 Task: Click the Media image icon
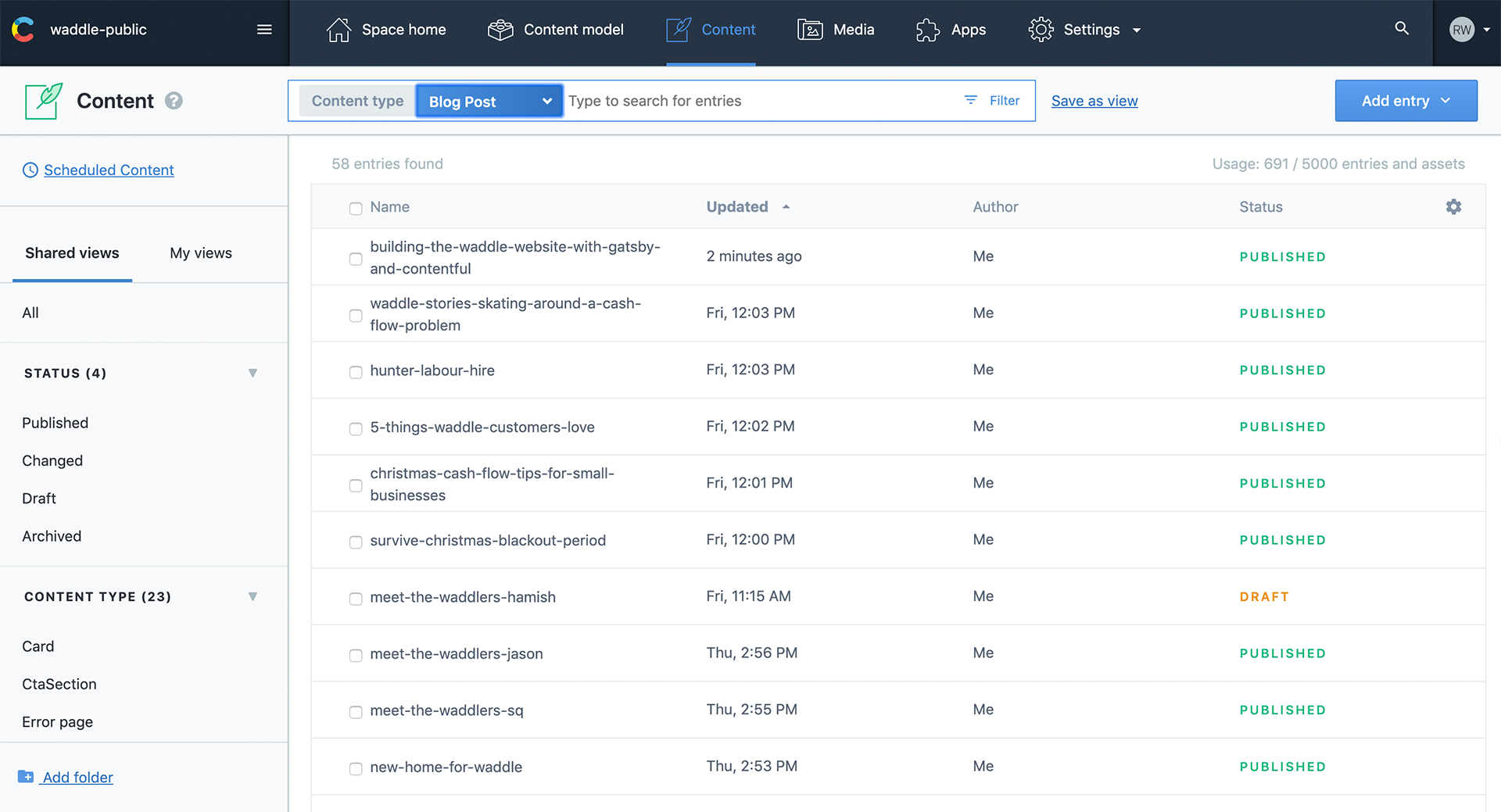tap(810, 30)
